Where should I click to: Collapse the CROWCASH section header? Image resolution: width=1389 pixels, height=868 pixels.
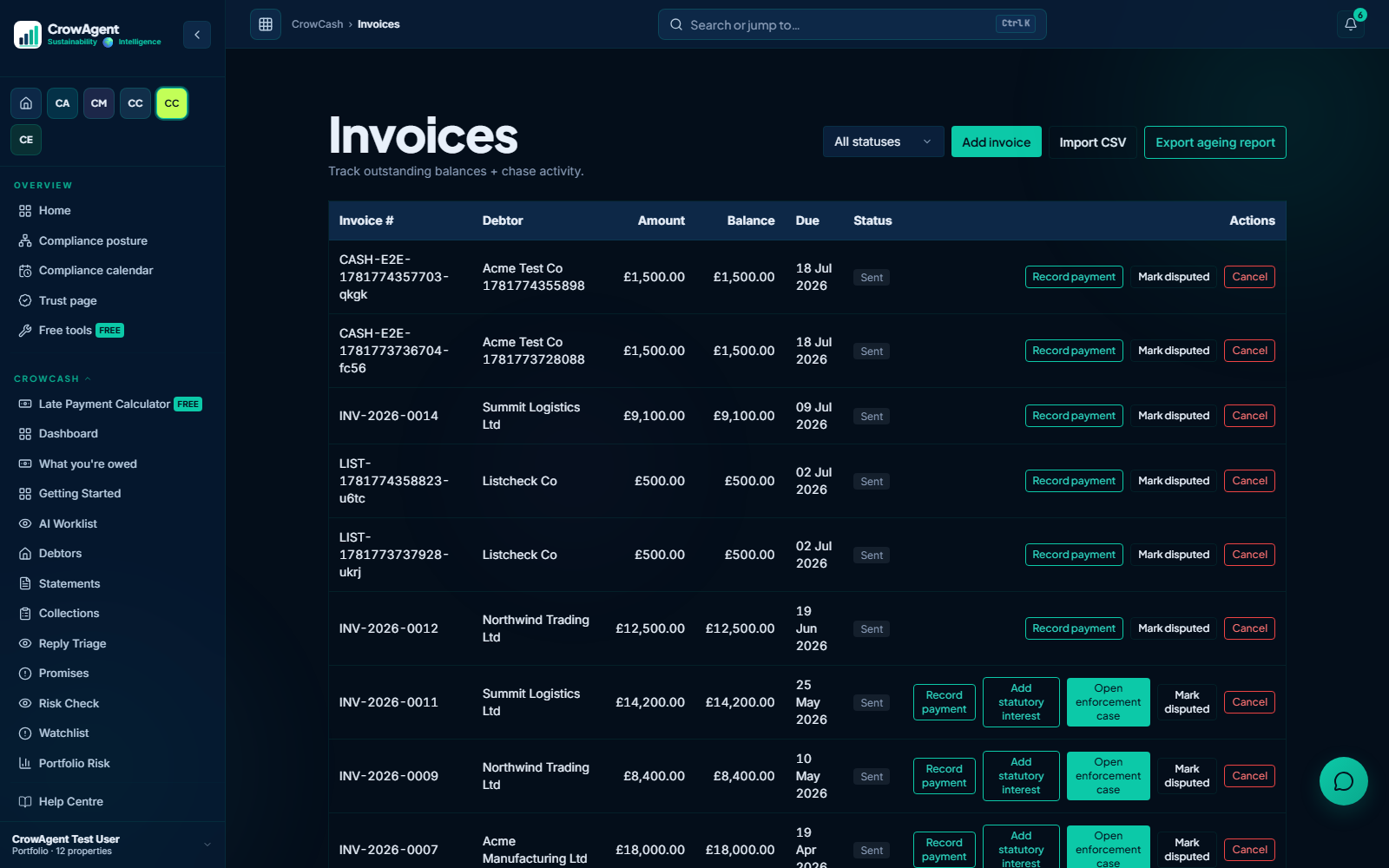(52, 379)
